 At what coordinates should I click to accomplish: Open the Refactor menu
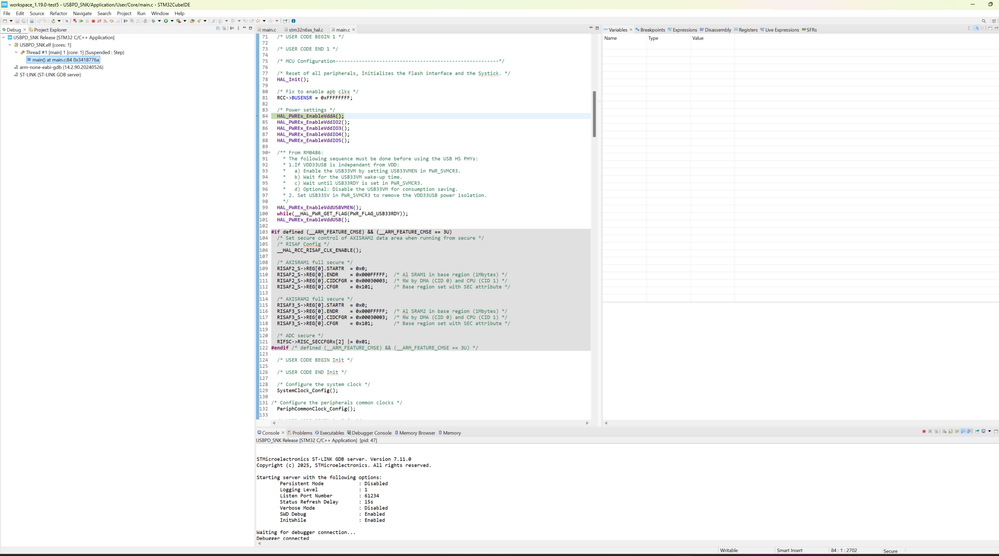[58, 14]
